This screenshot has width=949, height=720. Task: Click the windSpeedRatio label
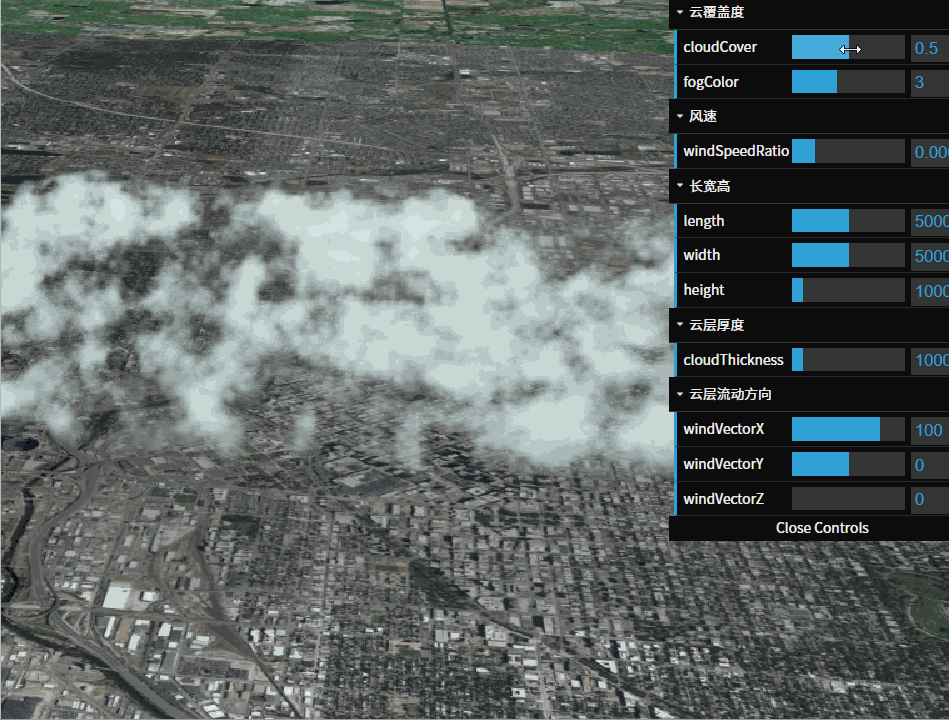736,151
